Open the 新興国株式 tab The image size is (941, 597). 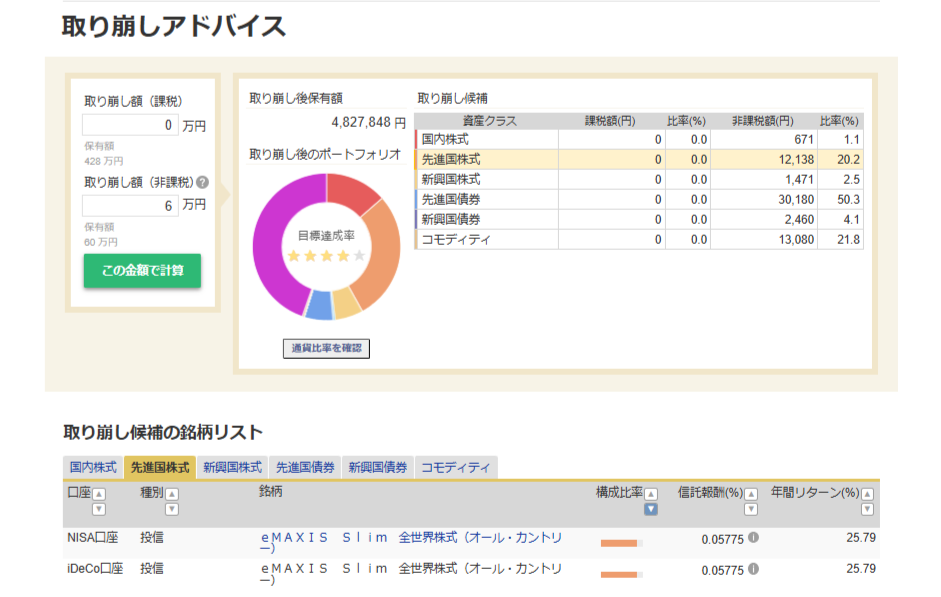click(x=232, y=468)
